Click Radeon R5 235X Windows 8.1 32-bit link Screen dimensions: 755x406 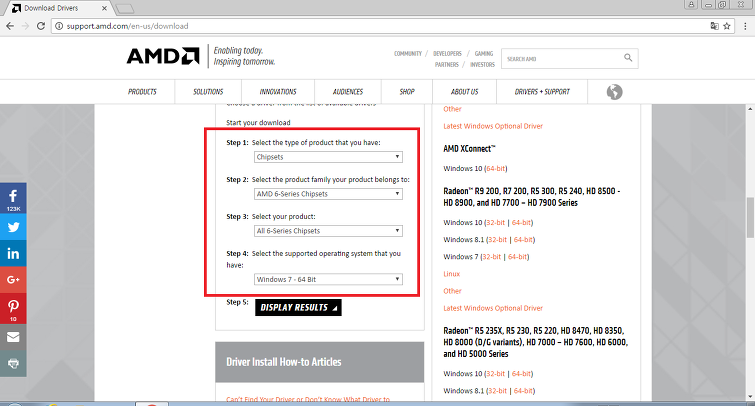[x=497, y=391]
